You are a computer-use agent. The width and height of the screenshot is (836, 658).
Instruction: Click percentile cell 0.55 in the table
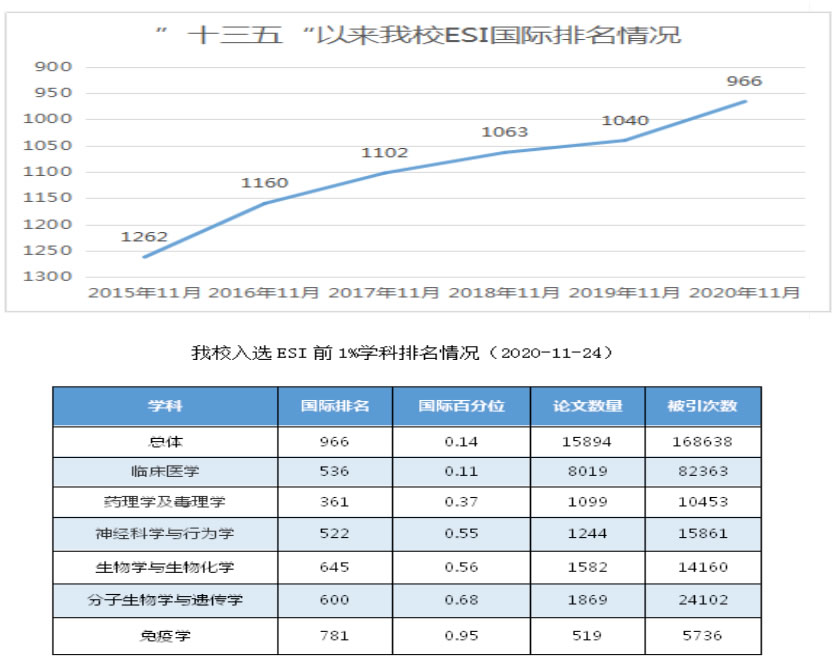(x=461, y=534)
